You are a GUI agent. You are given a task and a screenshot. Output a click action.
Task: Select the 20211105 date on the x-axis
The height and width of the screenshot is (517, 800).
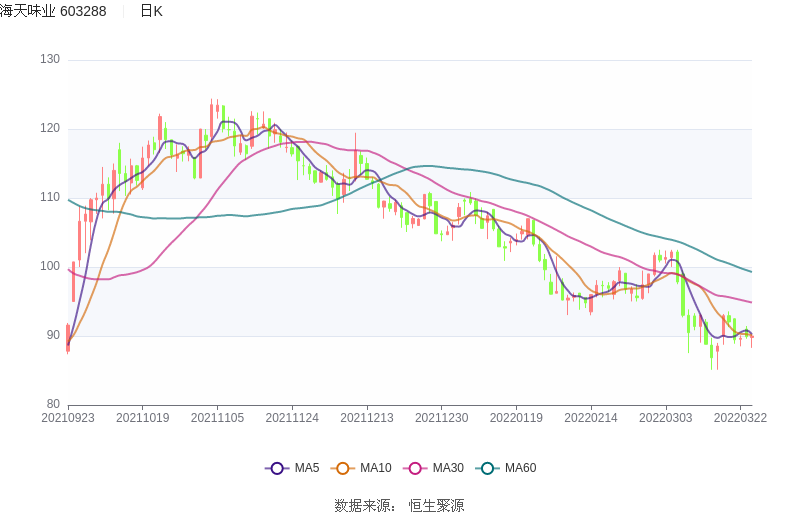(x=217, y=418)
